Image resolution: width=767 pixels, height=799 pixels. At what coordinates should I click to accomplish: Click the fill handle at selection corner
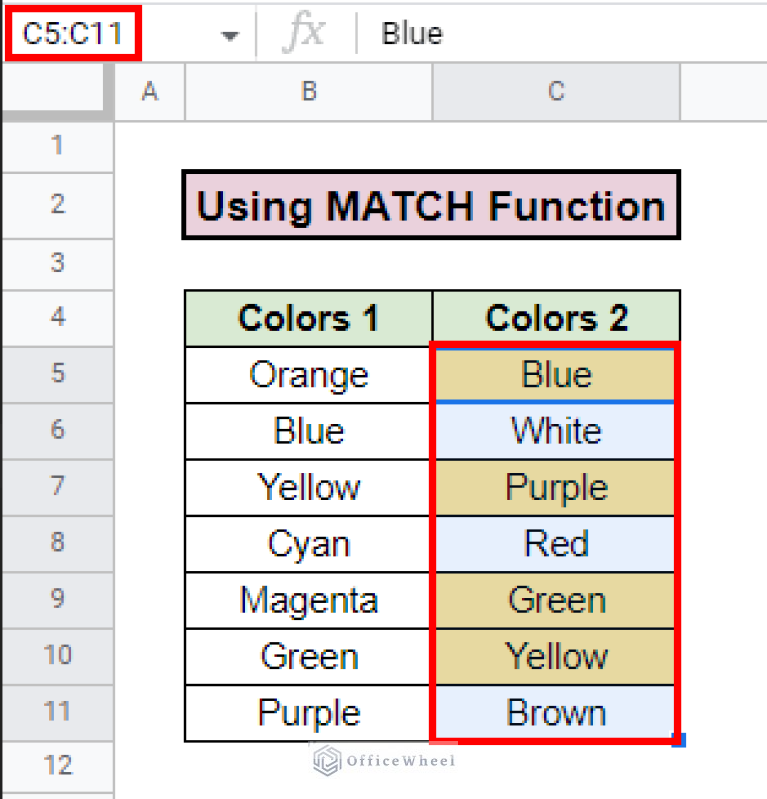click(x=680, y=741)
